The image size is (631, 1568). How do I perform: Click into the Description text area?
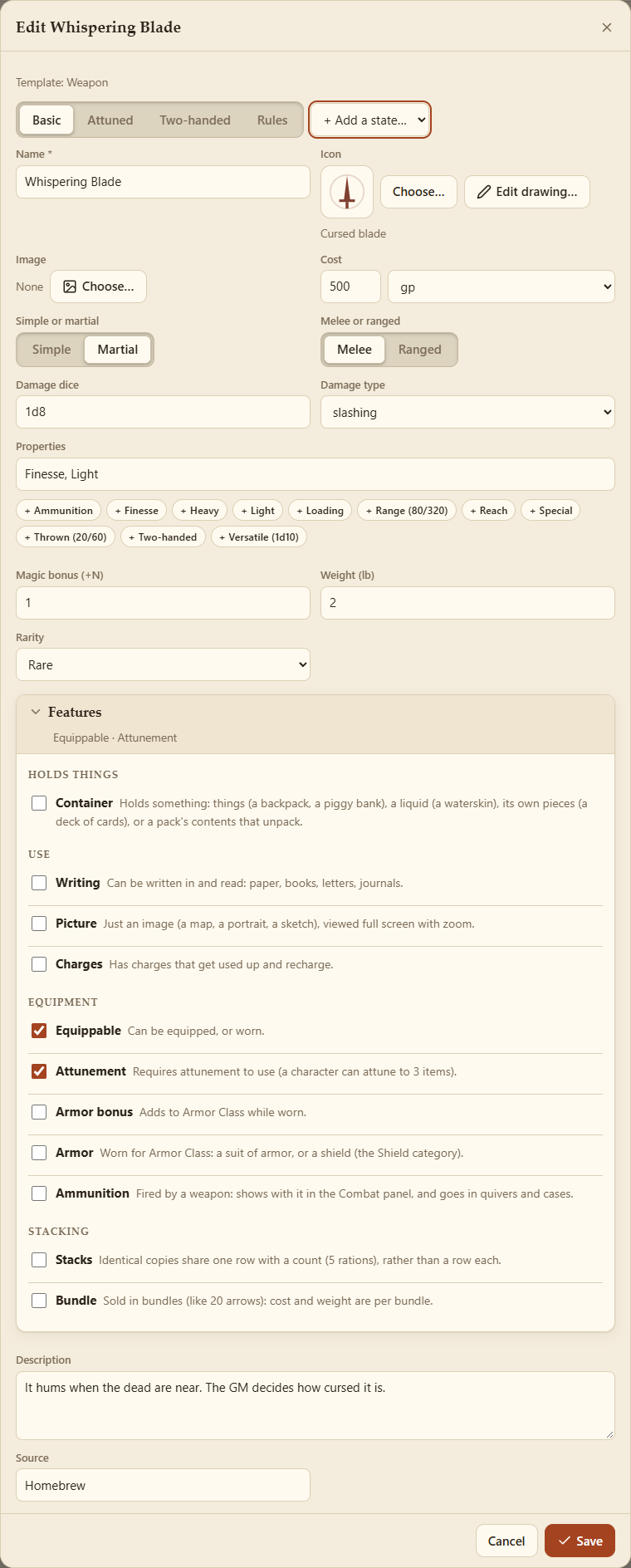[315, 1405]
